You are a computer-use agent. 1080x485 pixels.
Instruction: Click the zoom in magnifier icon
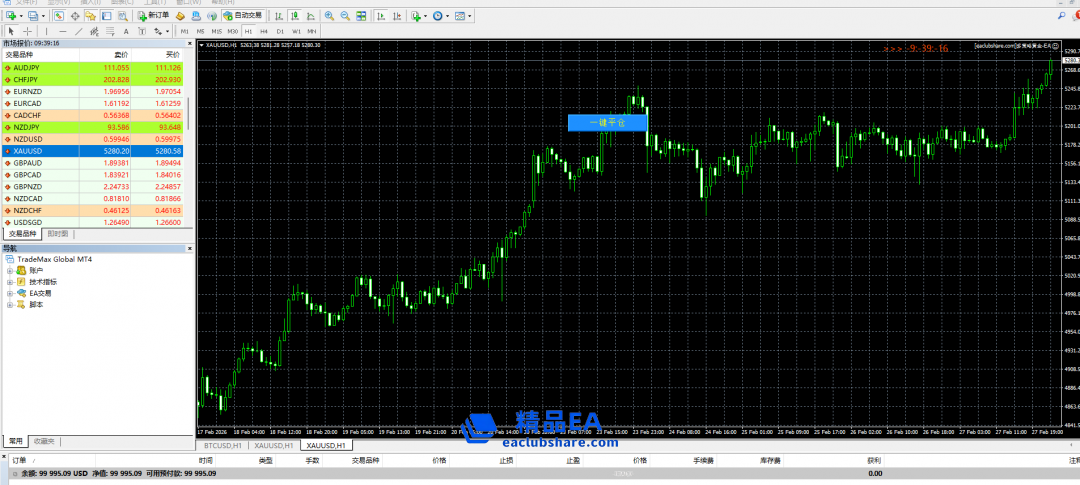[329, 16]
